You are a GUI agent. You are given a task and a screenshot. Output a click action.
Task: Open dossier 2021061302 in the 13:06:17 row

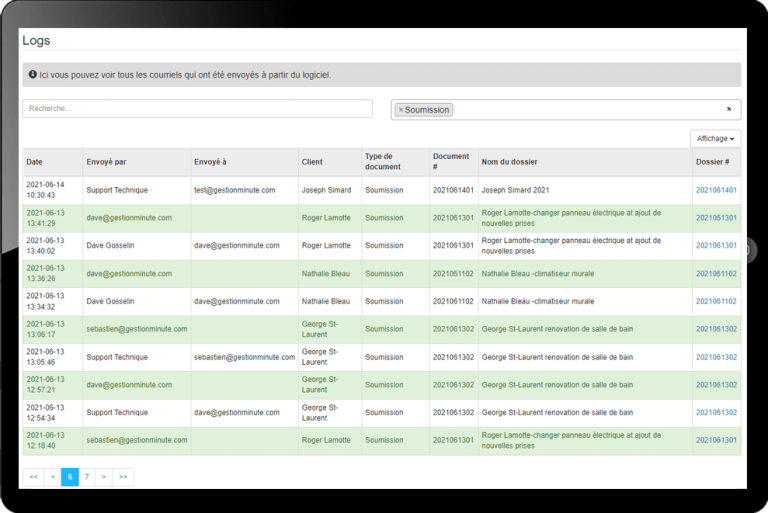click(716, 329)
